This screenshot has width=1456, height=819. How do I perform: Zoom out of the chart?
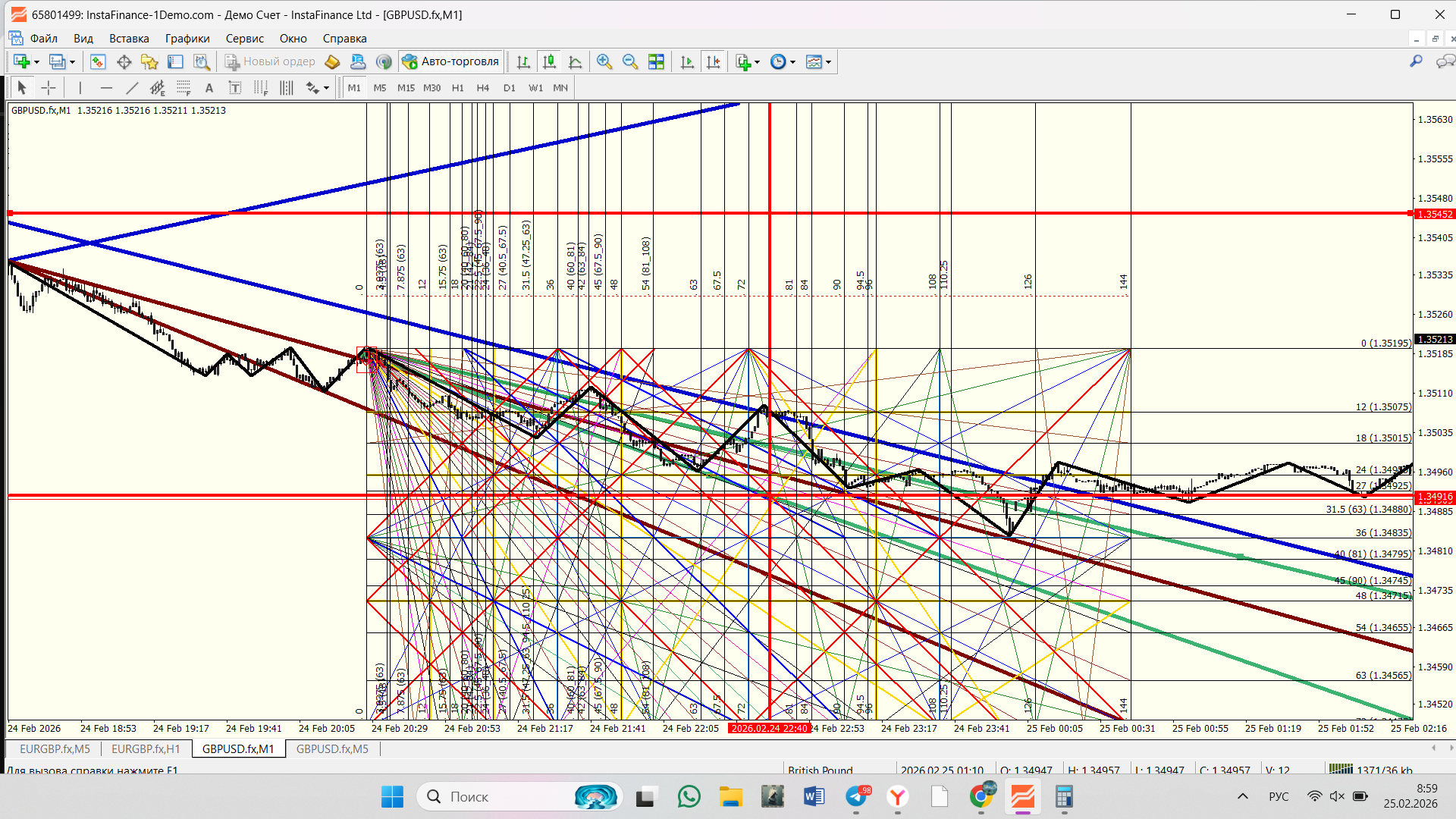pyautogui.click(x=629, y=62)
